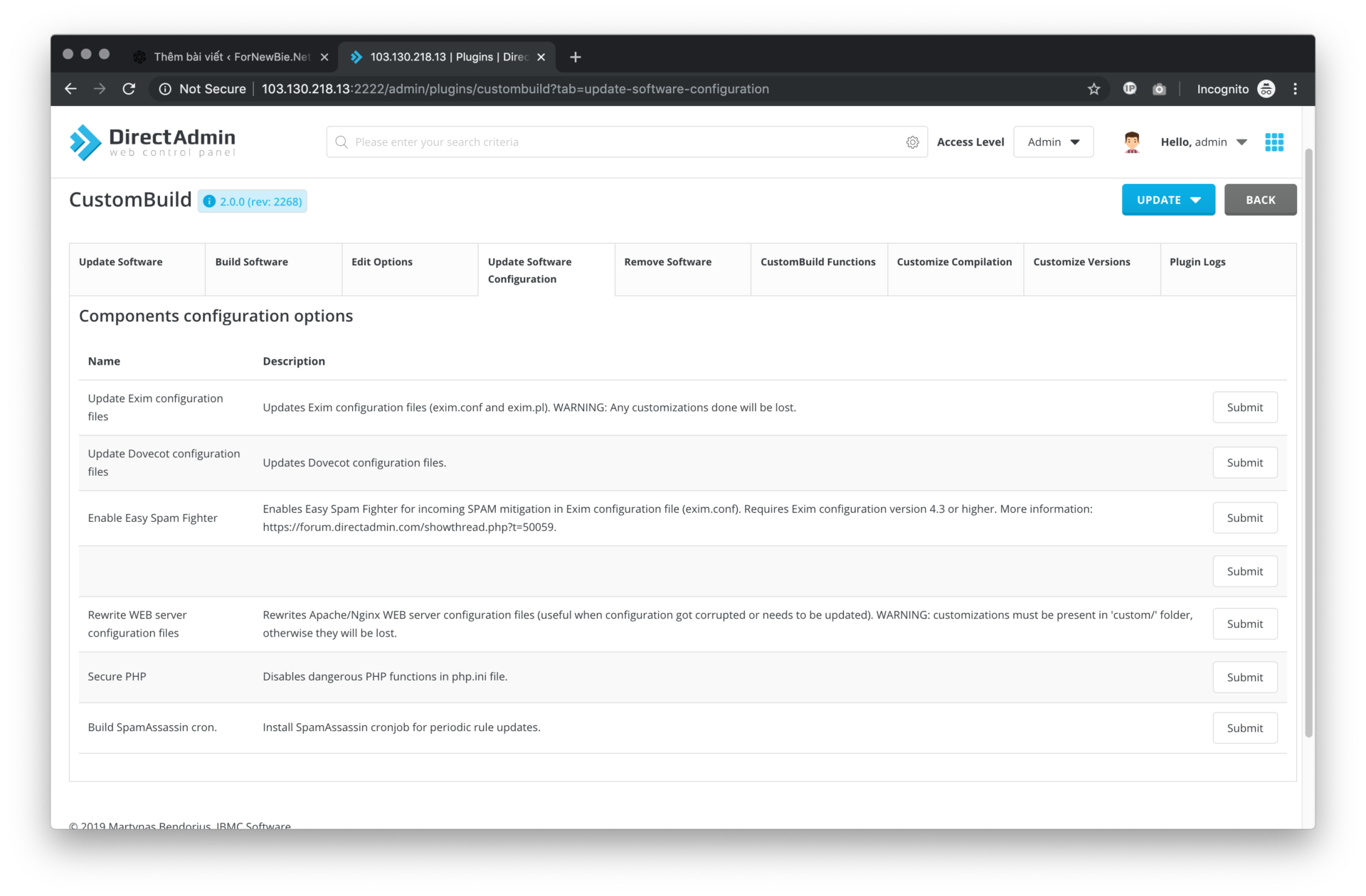Select 'Build SpamAssassin cron.' name cell
This screenshot has height=896, width=1366.
click(152, 727)
